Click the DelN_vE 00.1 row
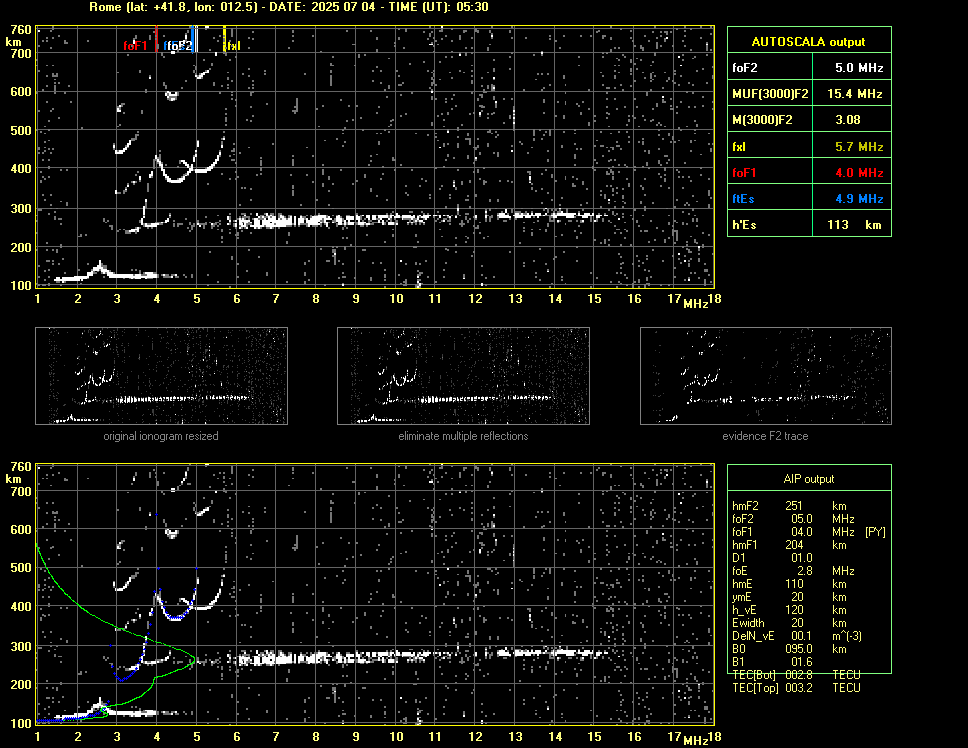Screen dimensions: 968x748 (x=797, y=636)
